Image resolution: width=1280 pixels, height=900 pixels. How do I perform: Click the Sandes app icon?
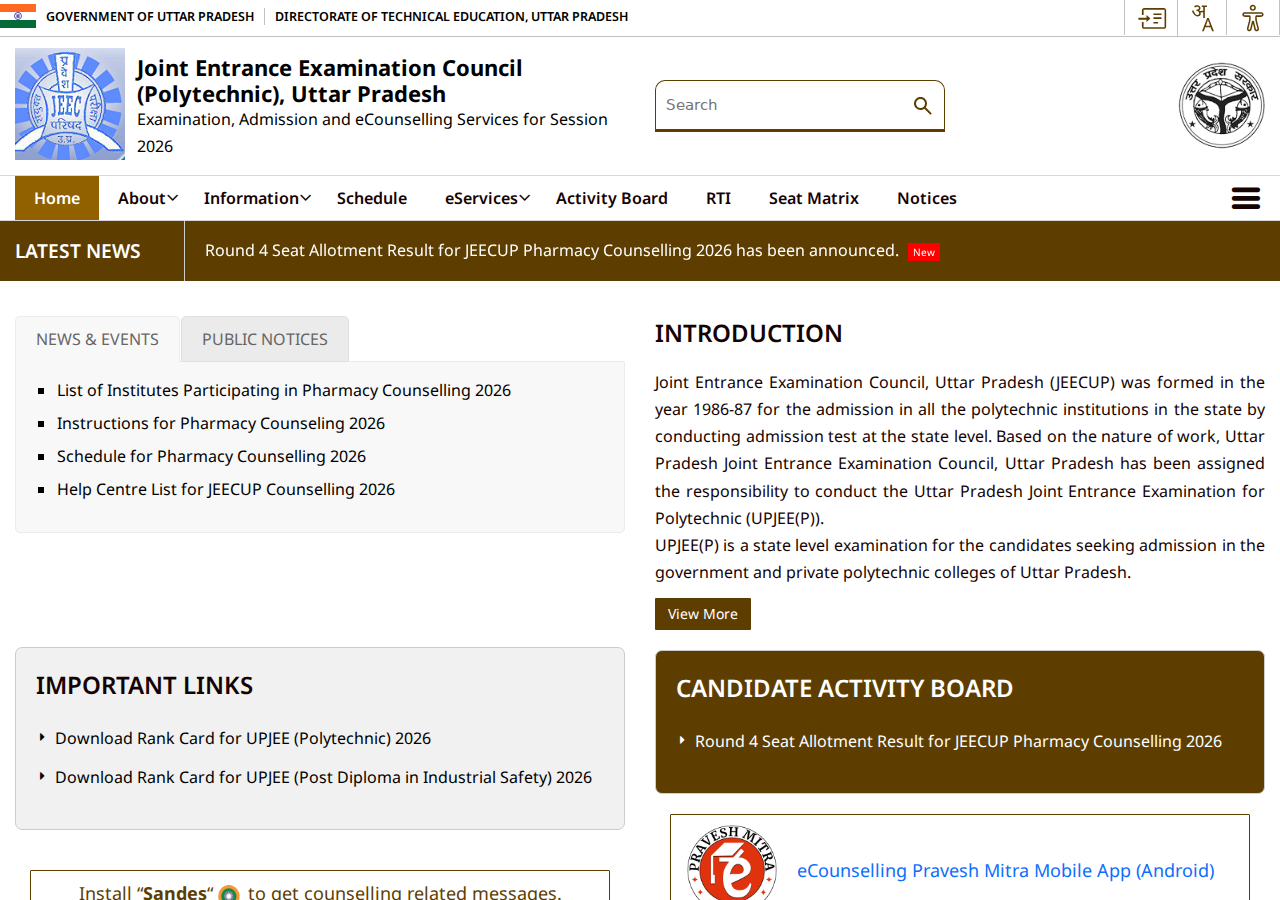pyautogui.click(x=229, y=893)
